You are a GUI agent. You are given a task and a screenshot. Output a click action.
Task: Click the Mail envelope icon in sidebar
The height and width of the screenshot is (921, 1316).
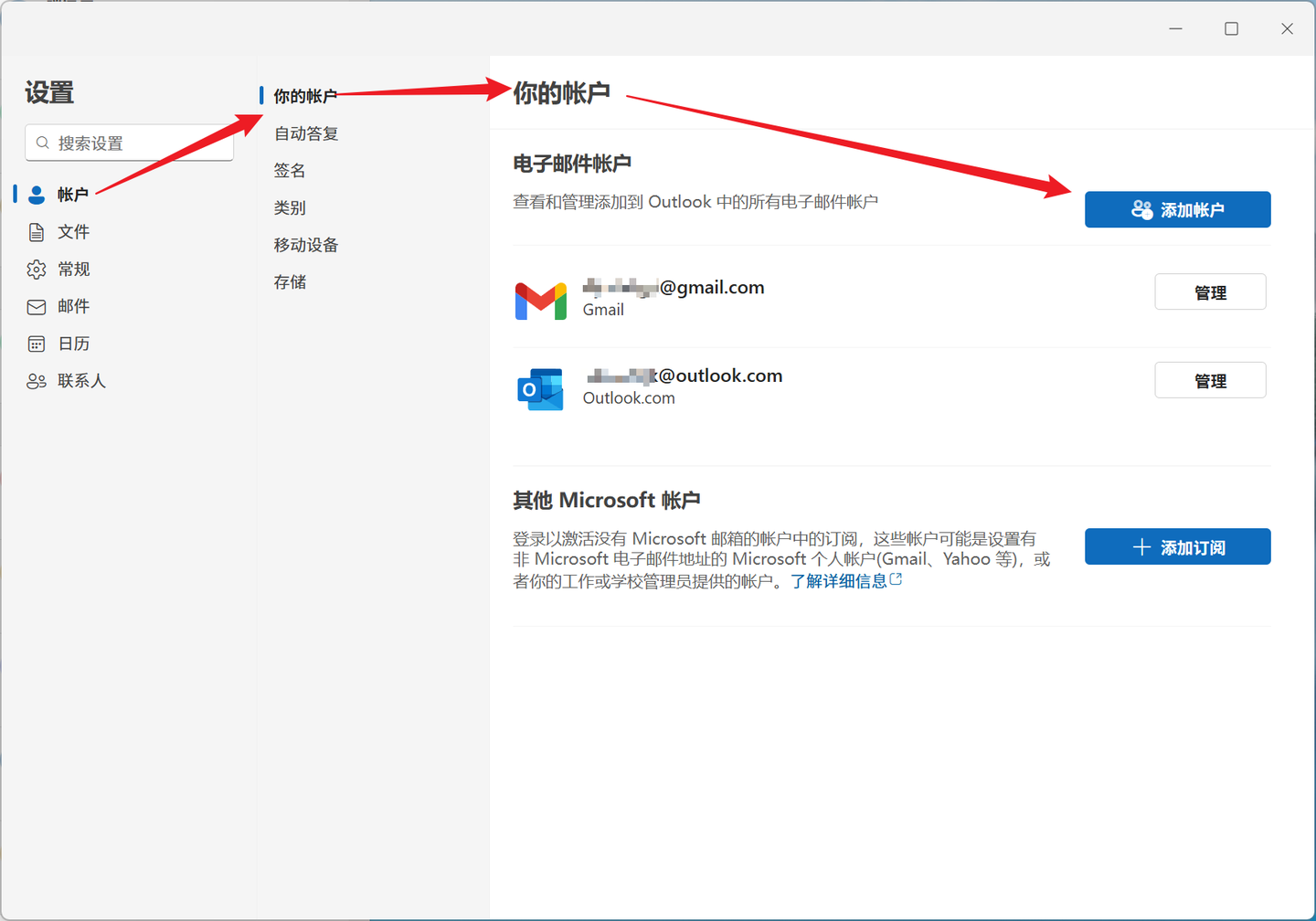click(37, 307)
